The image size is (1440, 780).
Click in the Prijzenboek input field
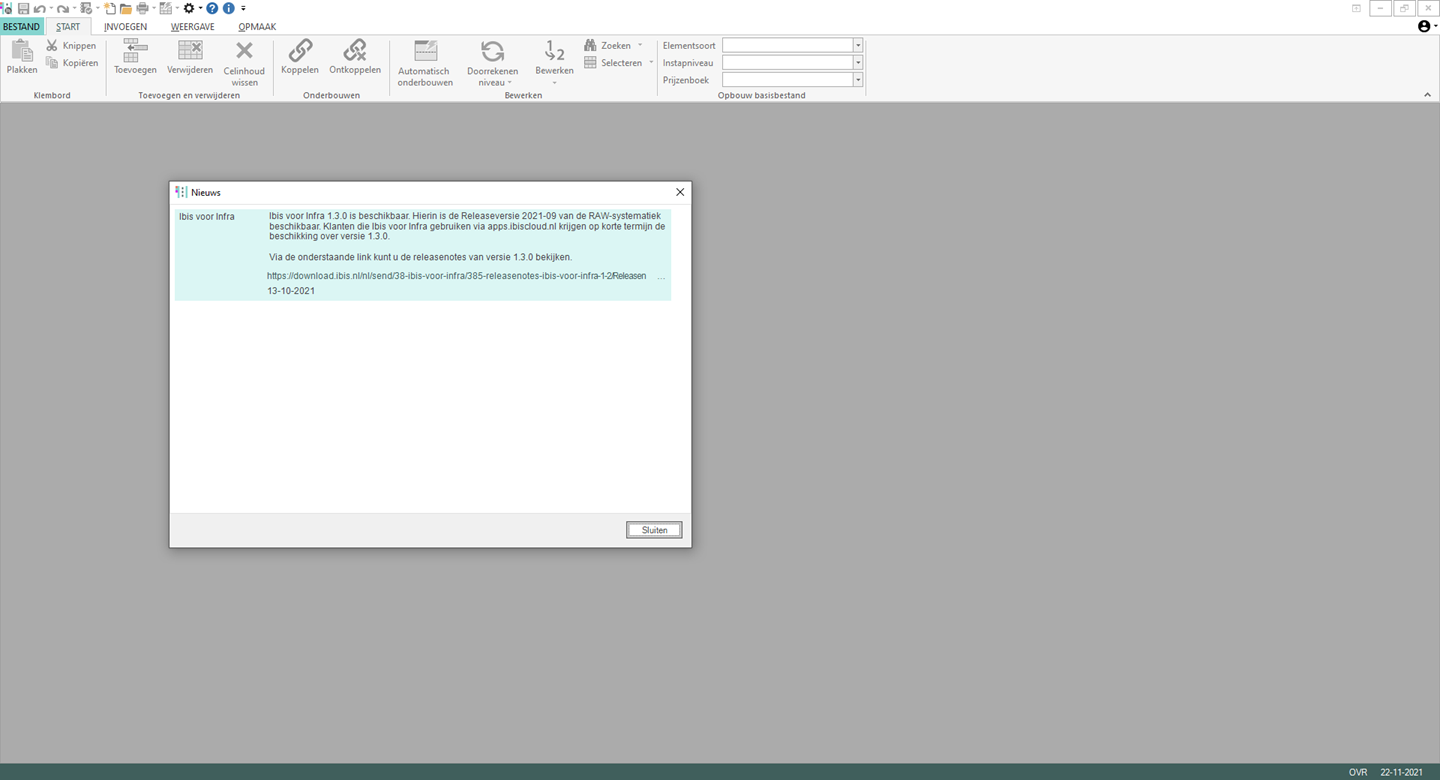787,80
